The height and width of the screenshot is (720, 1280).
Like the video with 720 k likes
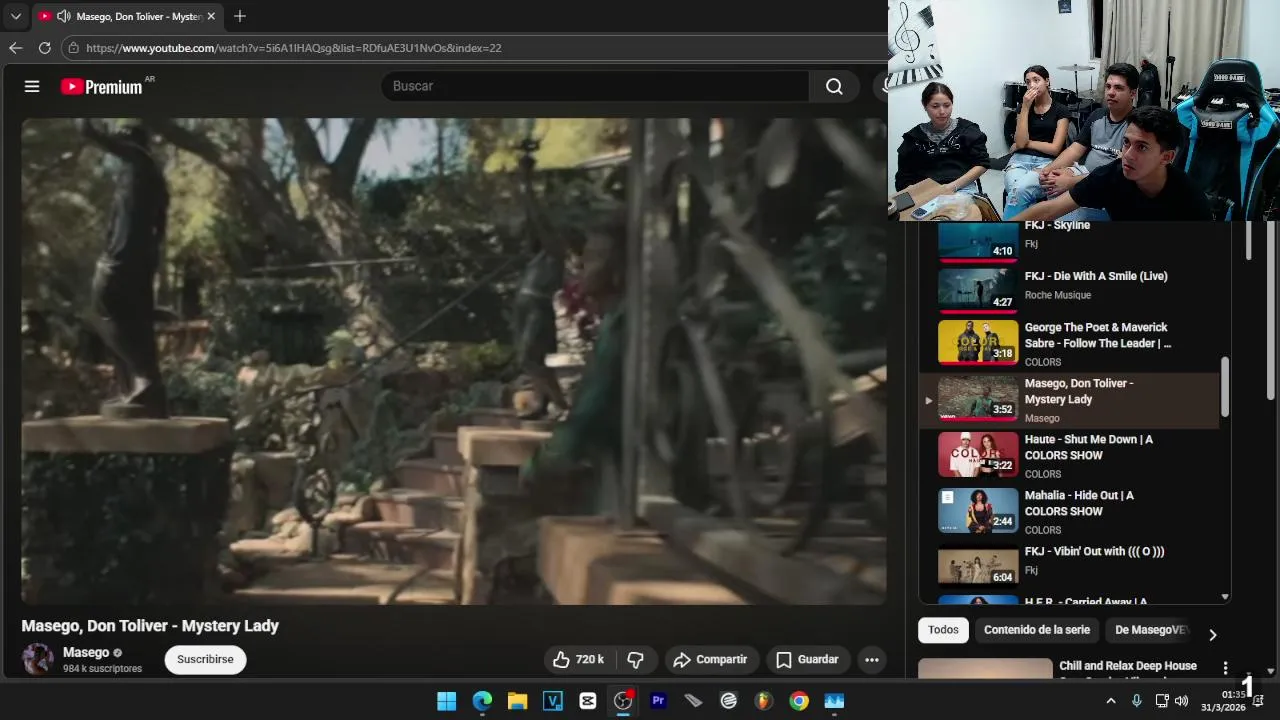point(579,660)
